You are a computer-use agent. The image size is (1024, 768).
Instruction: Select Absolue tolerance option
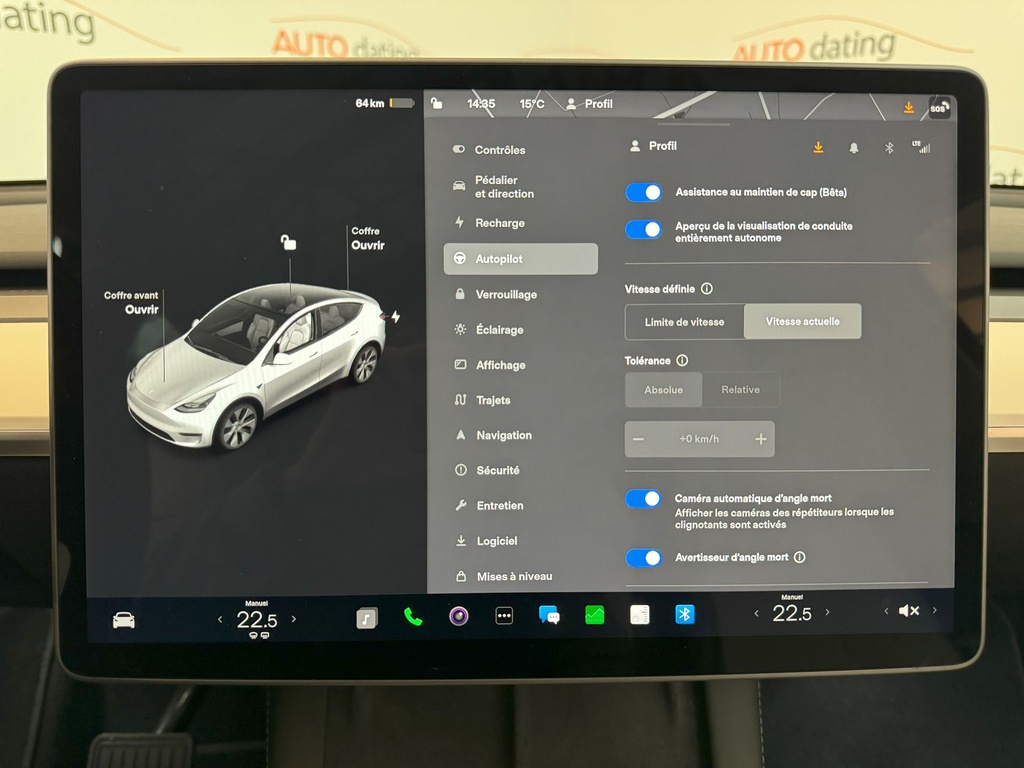(664, 390)
